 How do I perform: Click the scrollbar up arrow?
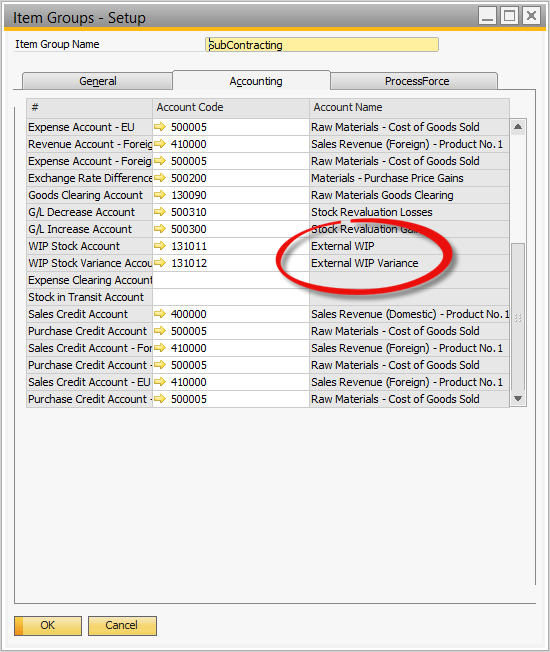[x=518, y=127]
